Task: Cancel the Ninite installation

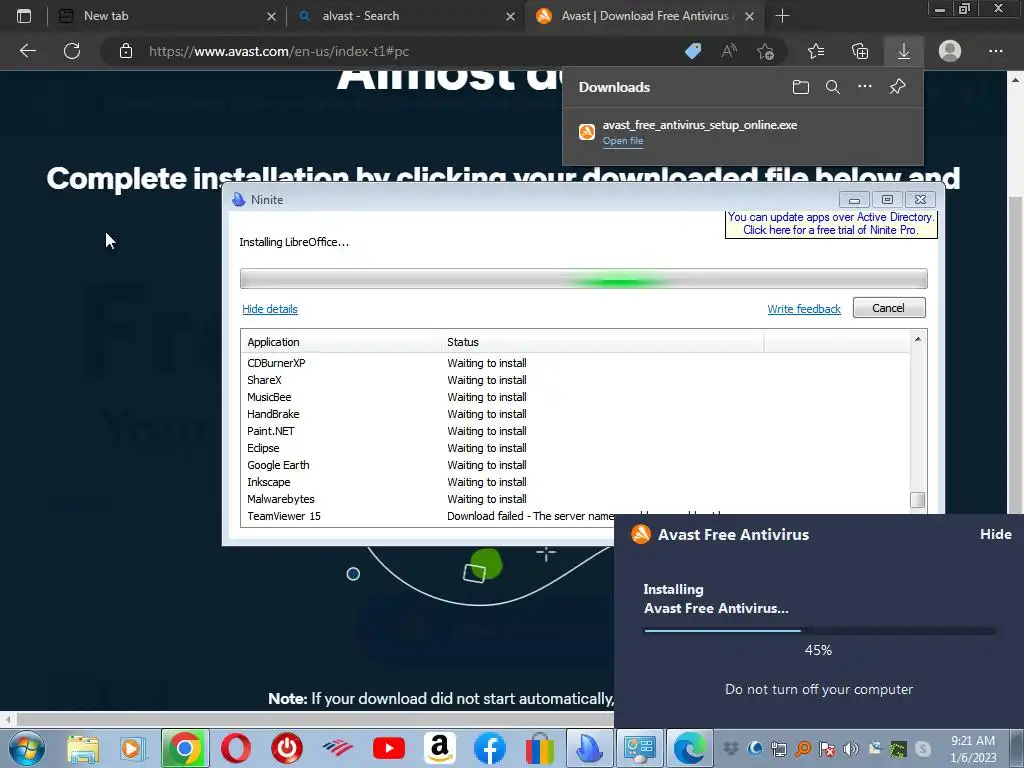Action: pyautogui.click(x=889, y=308)
